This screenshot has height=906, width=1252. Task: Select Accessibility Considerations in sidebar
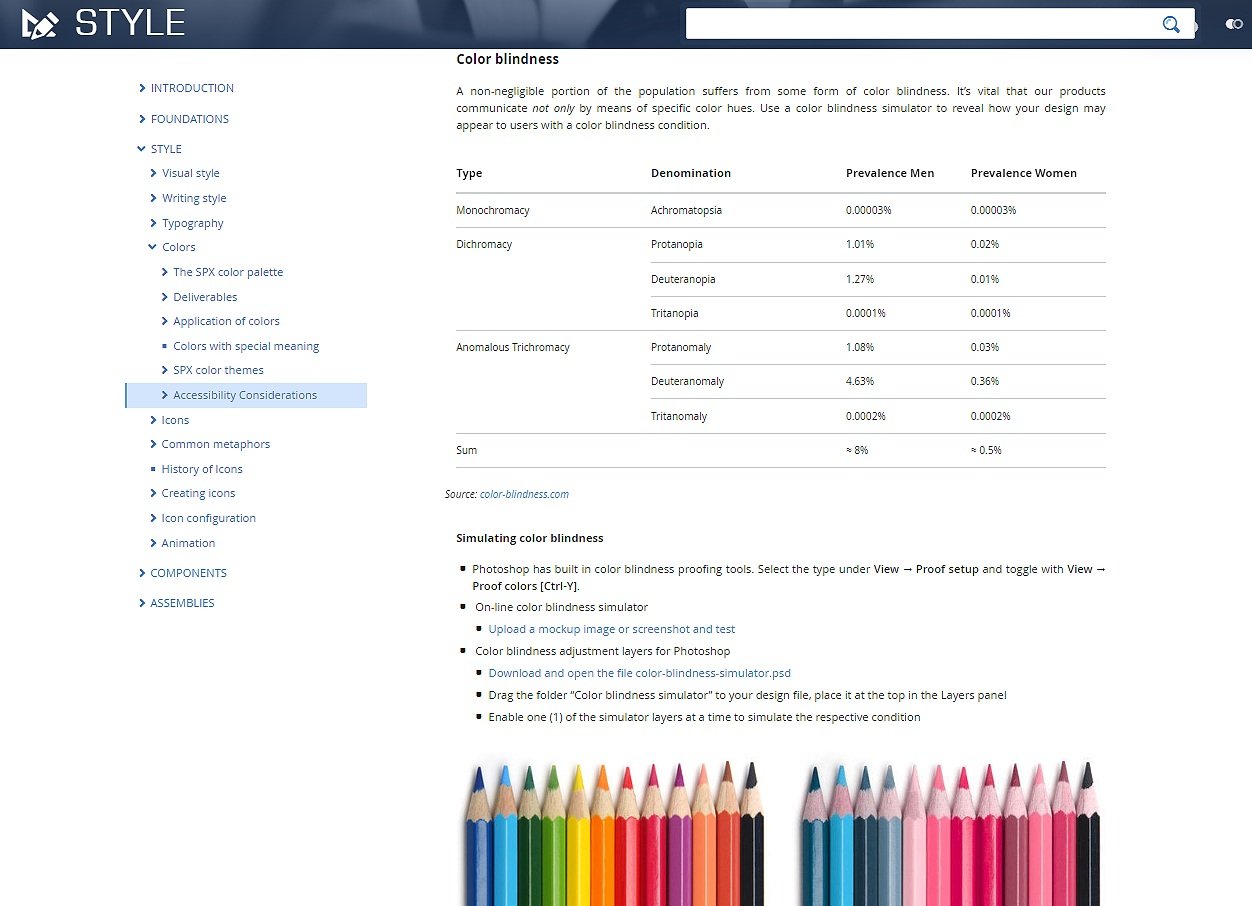[245, 395]
